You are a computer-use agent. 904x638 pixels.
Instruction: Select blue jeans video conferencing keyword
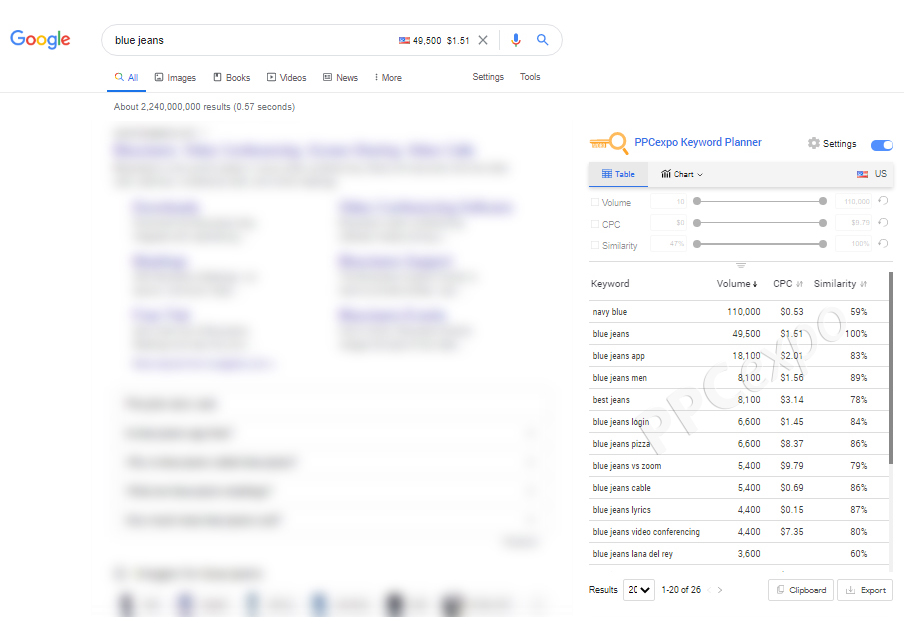[x=646, y=532]
